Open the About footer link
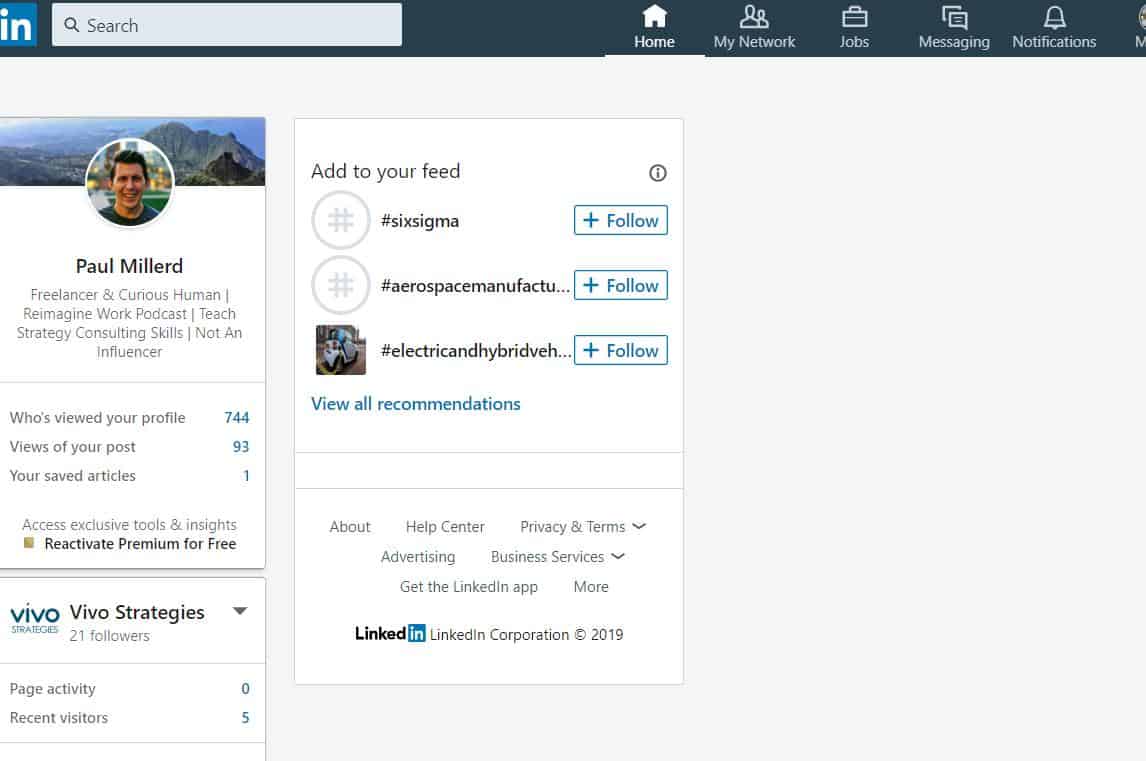Image resolution: width=1146 pixels, height=761 pixels. click(350, 526)
